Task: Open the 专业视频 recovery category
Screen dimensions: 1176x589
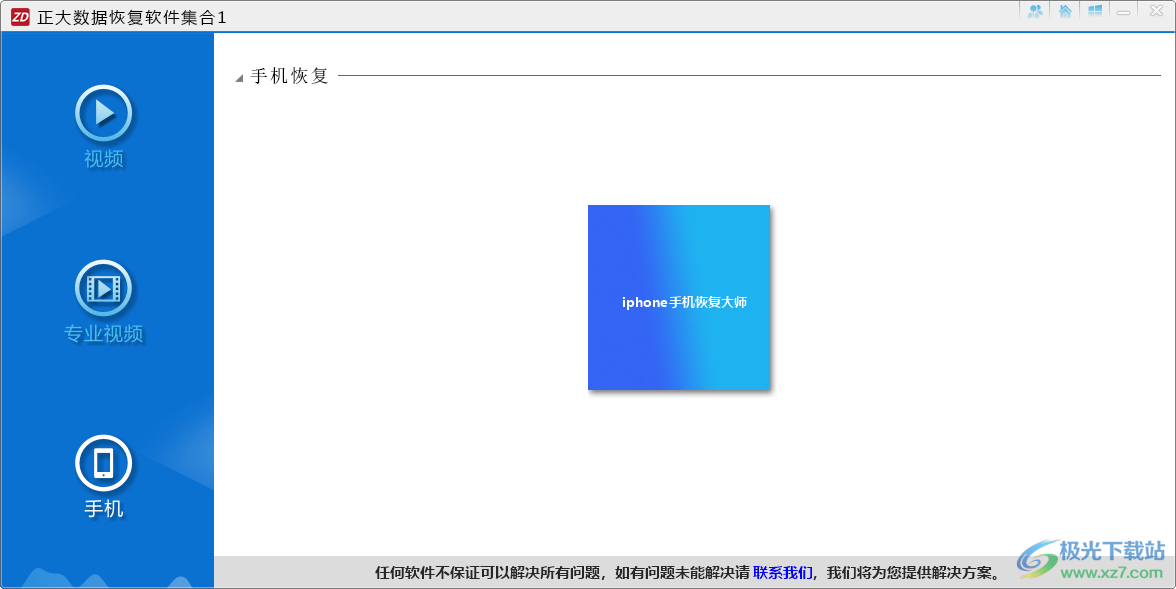Action: tap(104, 301)
